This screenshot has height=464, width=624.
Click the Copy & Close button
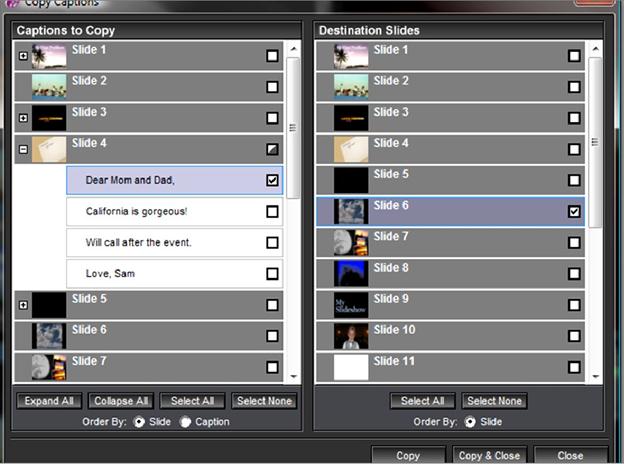pos(489,455)
